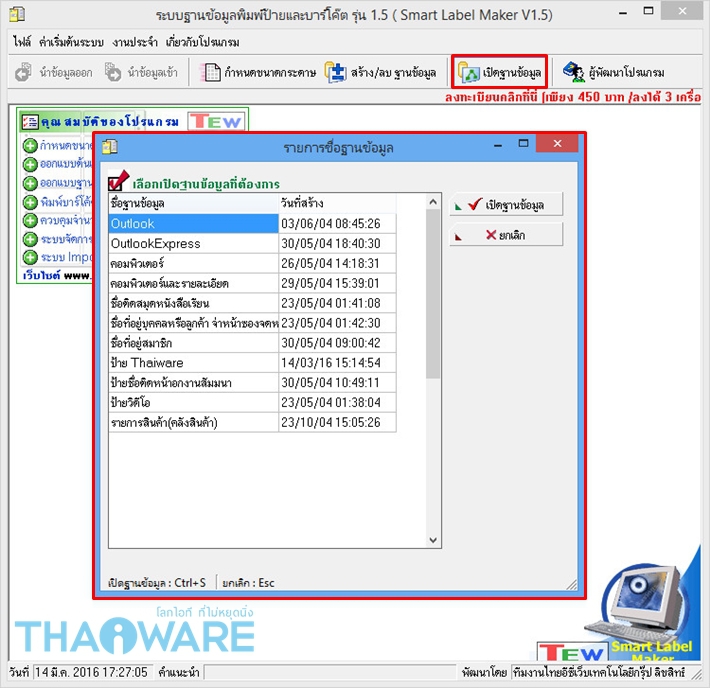Select the รายการสินค้า(คลังสินค้า) row
This screenshot has height=688, width=710.
[x=252, y=423]
